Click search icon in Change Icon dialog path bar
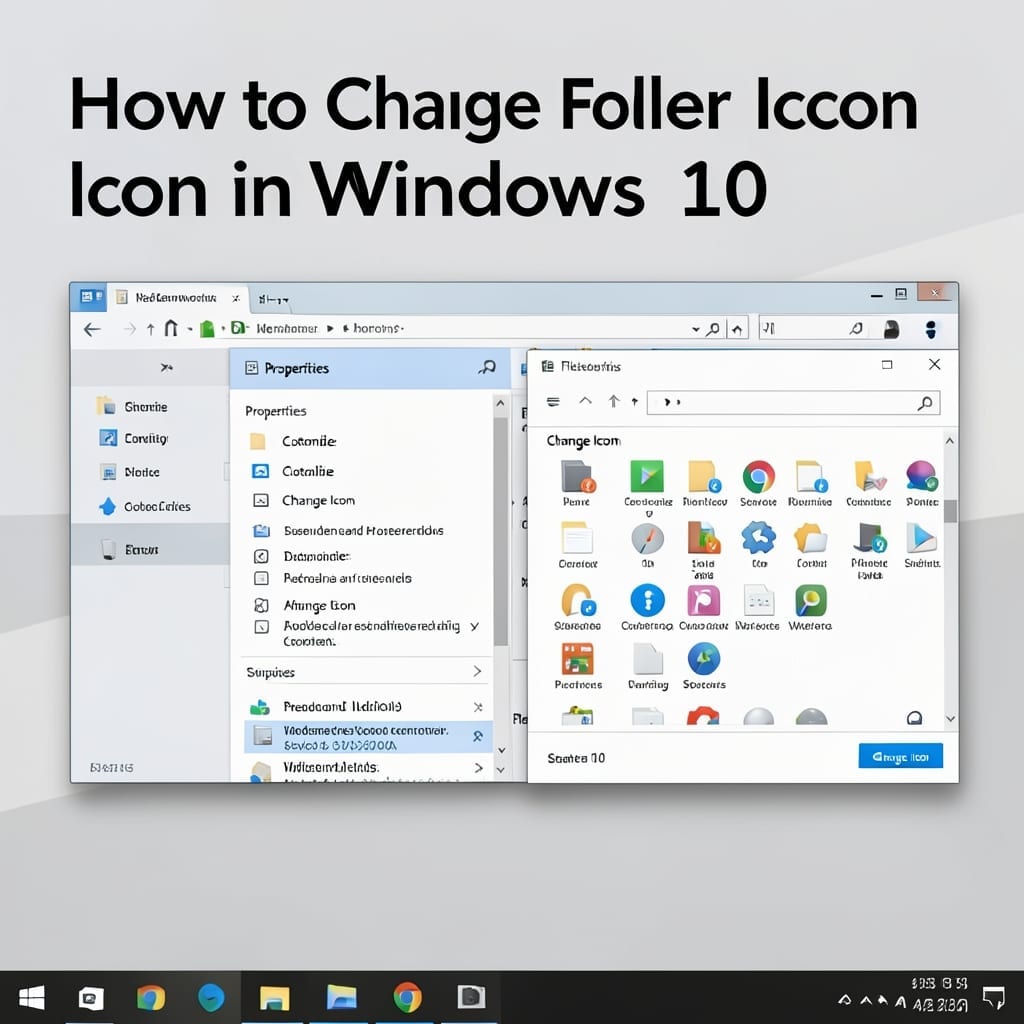This screenshot has height=1024, width=1024. coord(925,403)
